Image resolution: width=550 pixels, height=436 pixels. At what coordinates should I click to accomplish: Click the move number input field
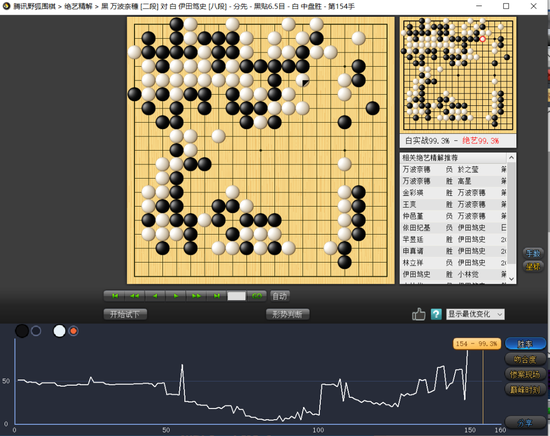pyautogui.click(x=236, y=296)
